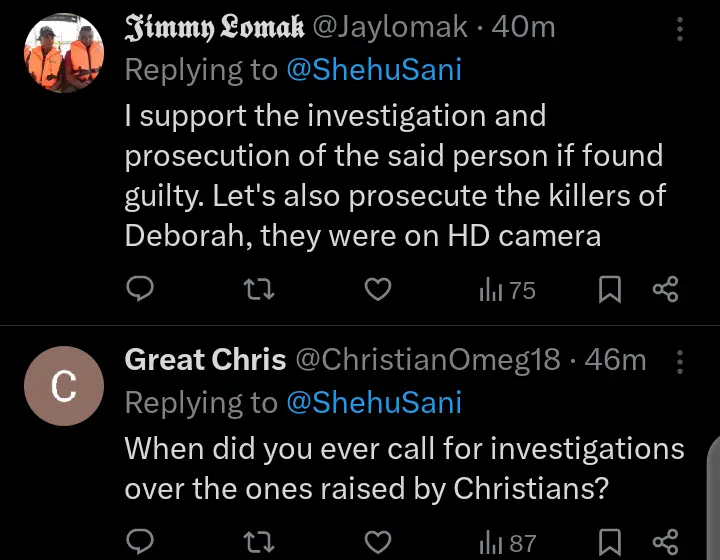Retweet Great Chris's reply
Screen dimensions: 720x560
(258, 543)
